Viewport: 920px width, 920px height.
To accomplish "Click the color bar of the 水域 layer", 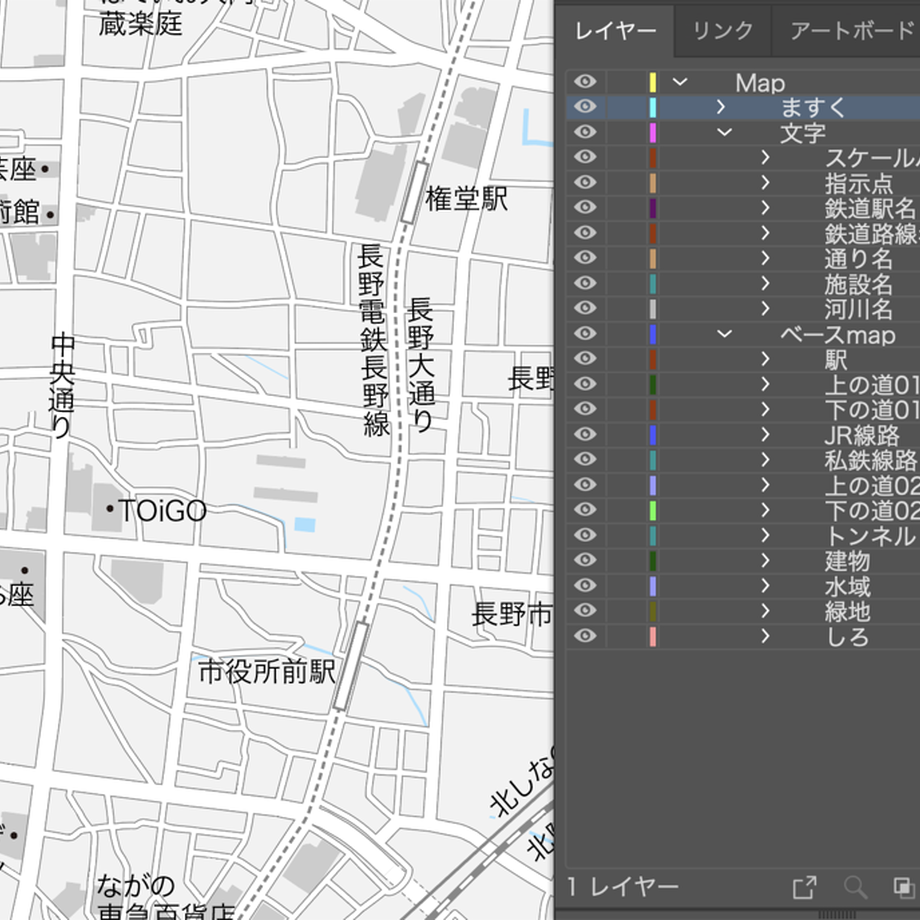I will pos(652,586).
